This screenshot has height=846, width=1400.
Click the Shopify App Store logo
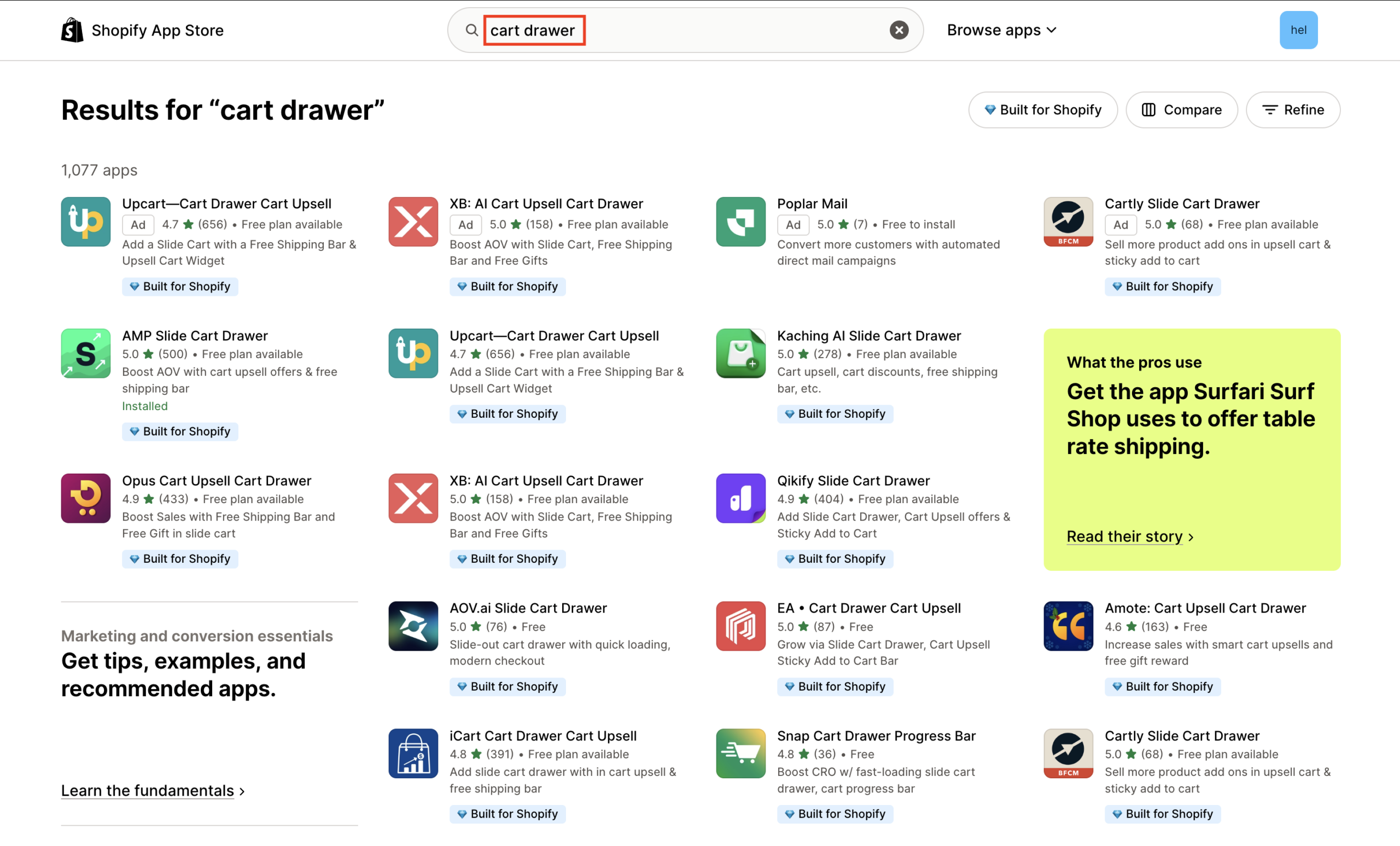click(142, 30)
